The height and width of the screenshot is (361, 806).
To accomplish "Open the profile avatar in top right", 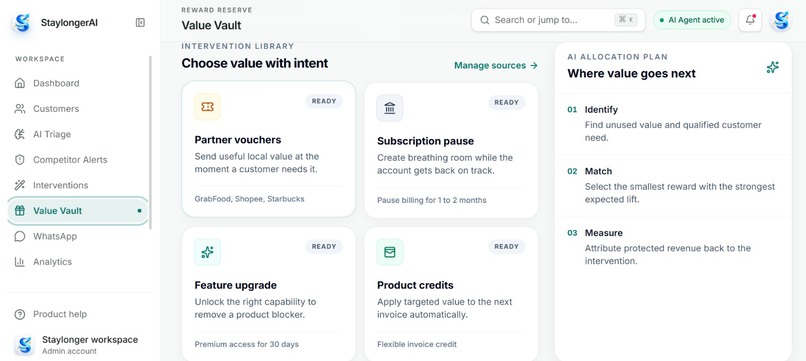I will tap(780, 21).
